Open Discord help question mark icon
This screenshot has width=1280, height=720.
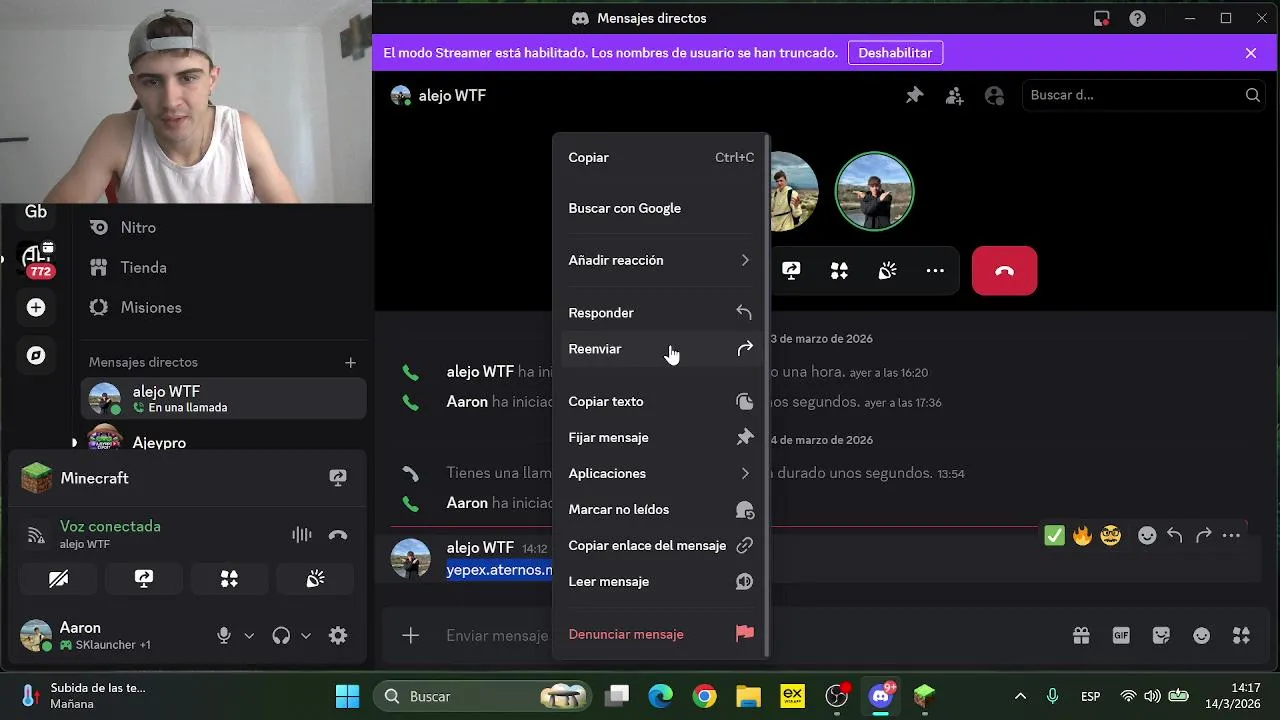click(1137, 18)
